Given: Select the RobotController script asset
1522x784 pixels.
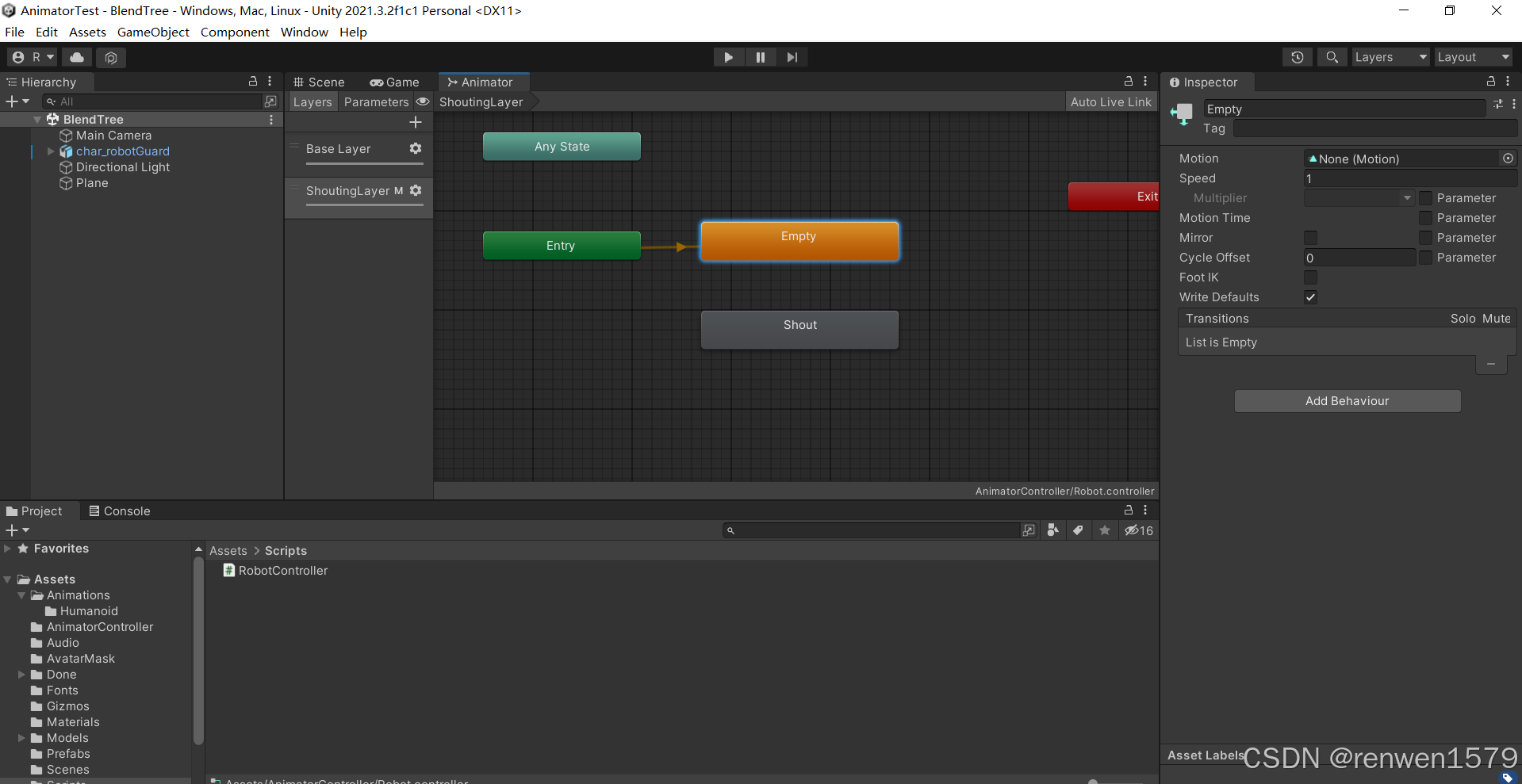Looking at the screenshot, I should click(275, 571).
